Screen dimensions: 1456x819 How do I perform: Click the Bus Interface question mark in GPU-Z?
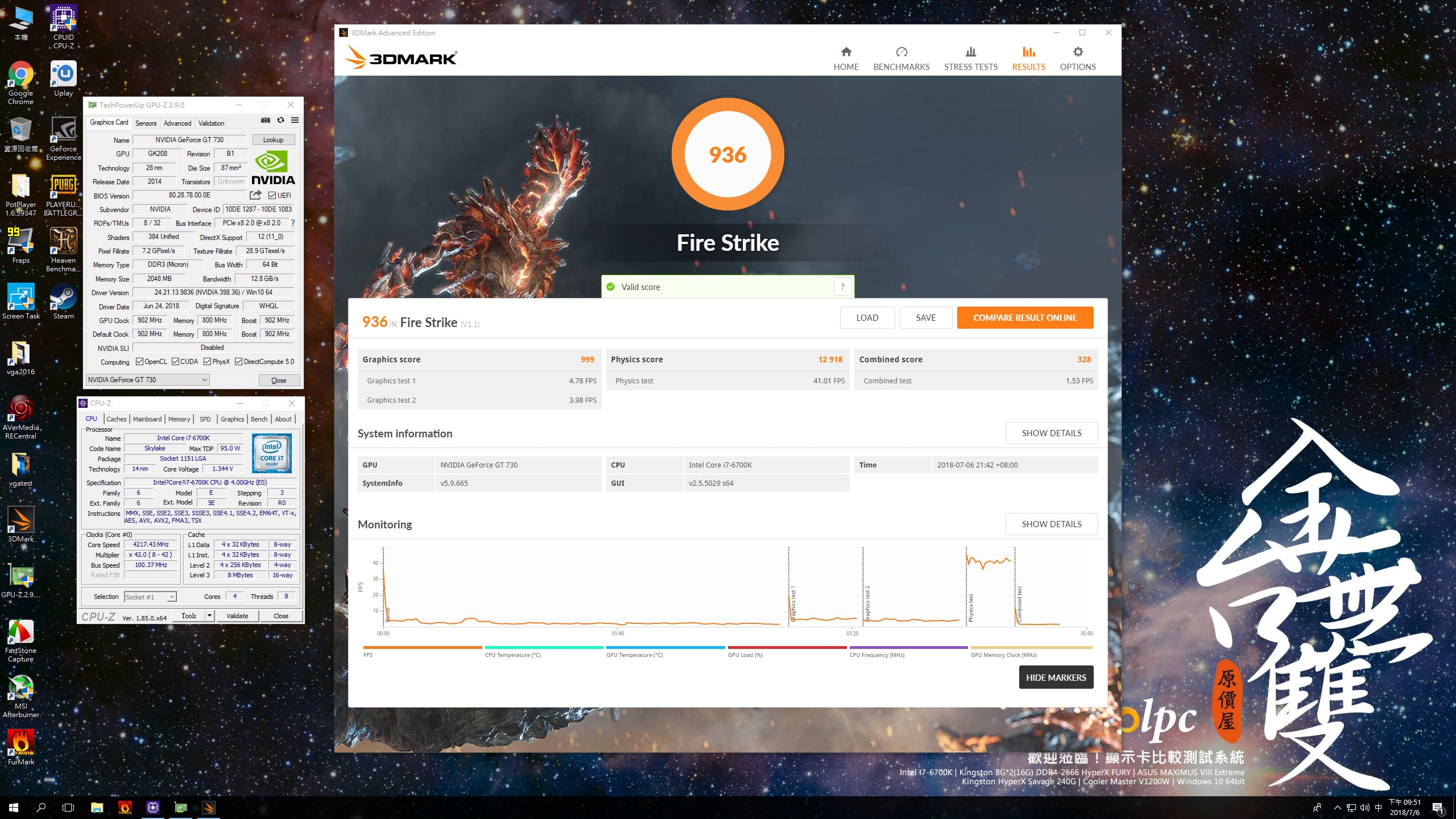click(x=293, y=223)
